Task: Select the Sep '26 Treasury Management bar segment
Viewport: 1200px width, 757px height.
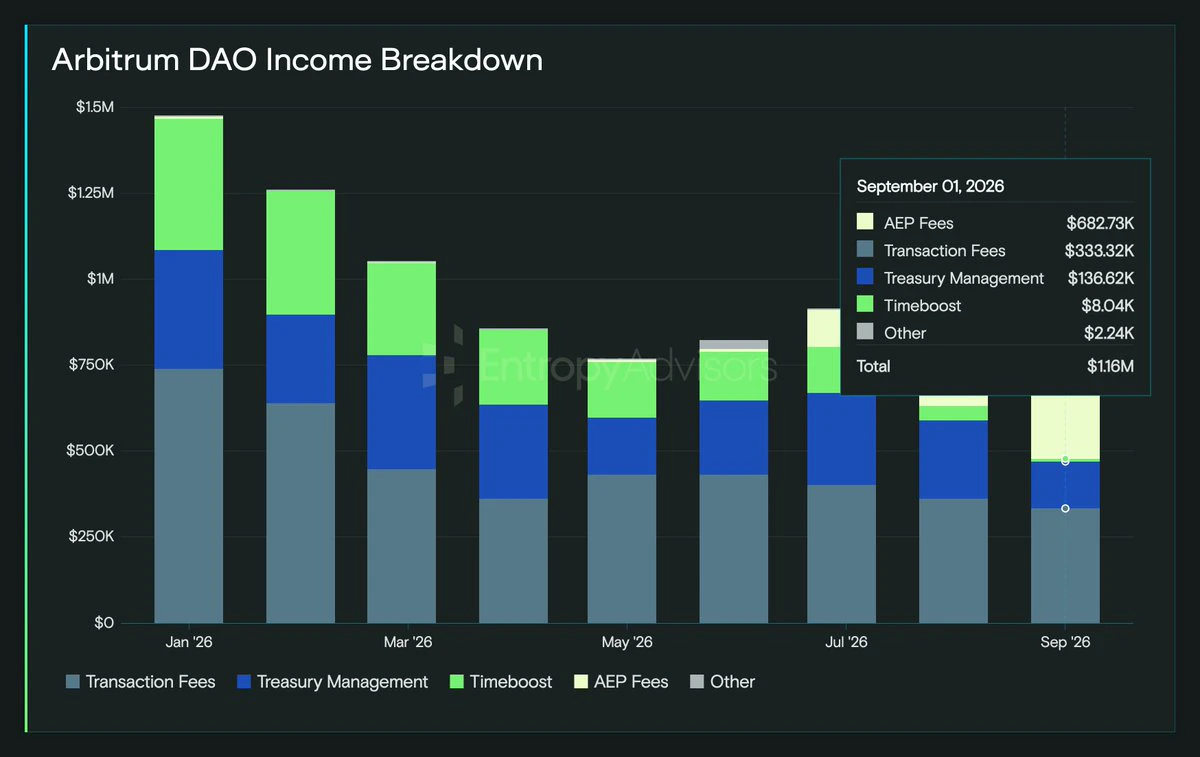Action: (1065, 485)
